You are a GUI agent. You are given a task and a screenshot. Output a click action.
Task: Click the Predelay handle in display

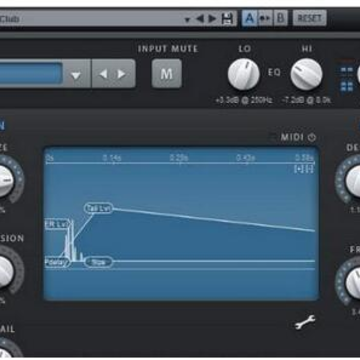tap(58, 262)
